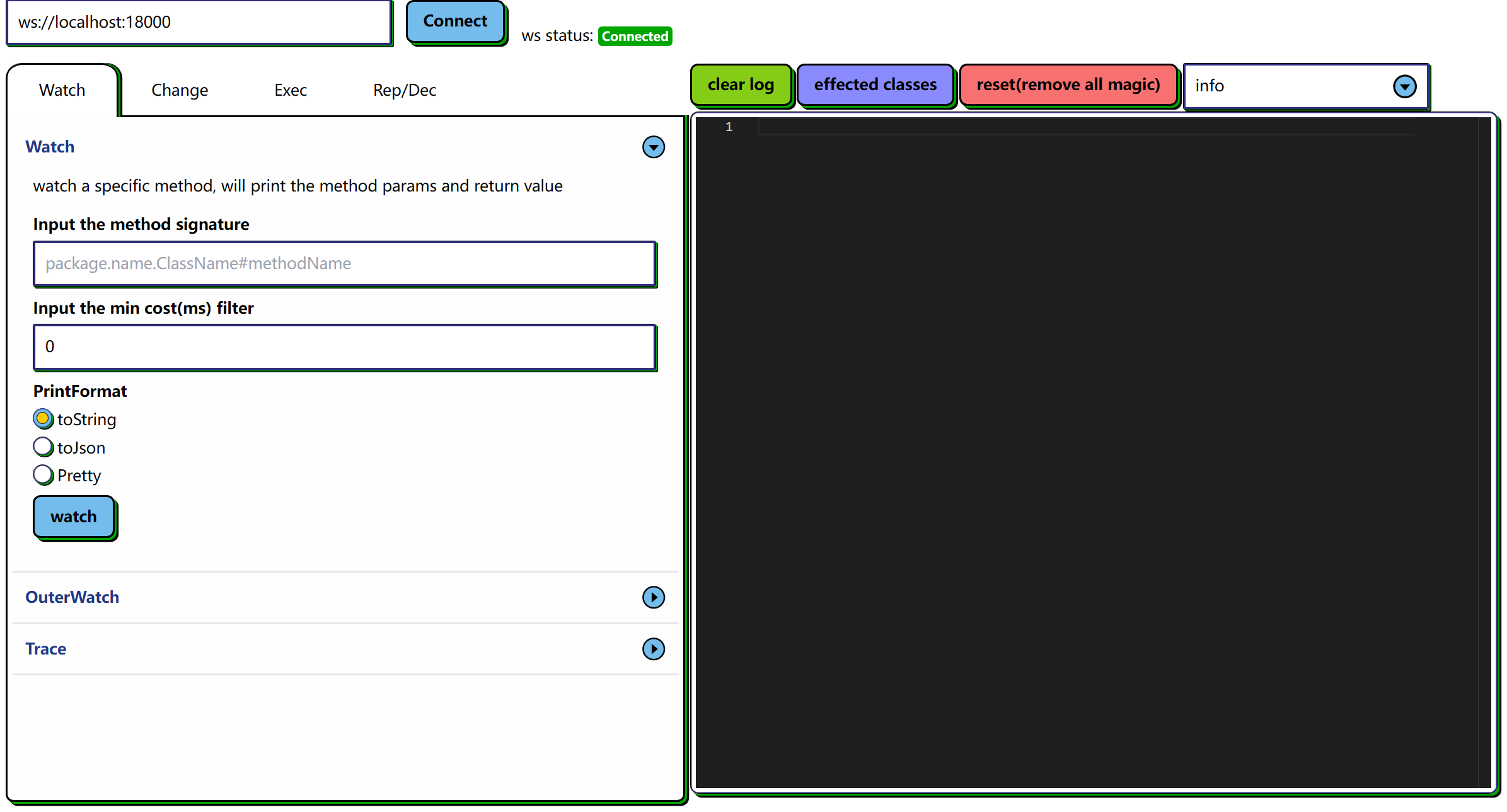
Task: Select the toString print format
Action: point(43,418)
